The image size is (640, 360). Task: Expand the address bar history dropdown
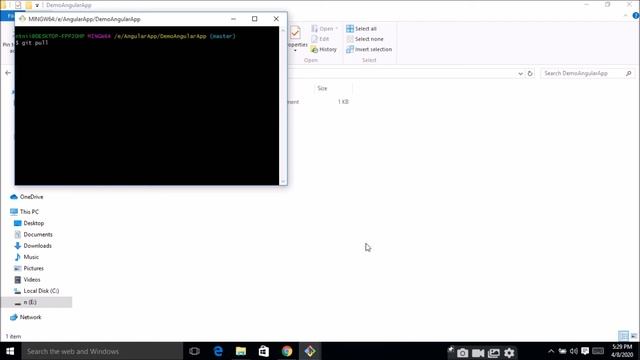click(x=520, y=73)
